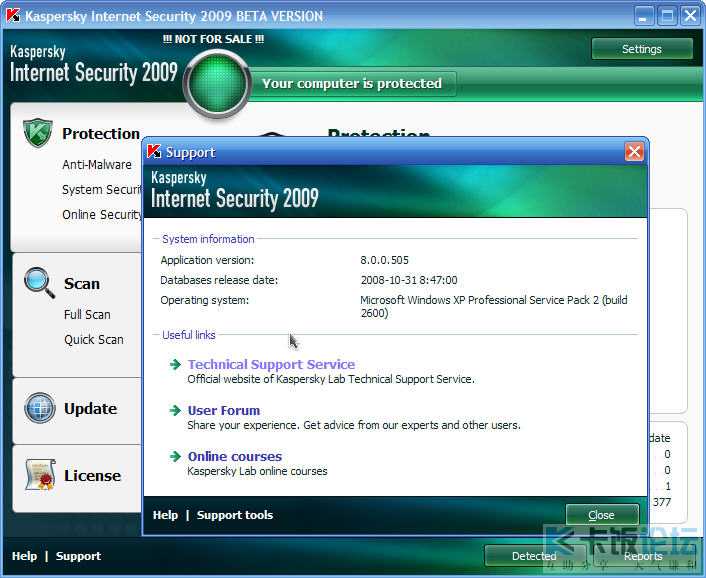Click Help in the Support dialog footer
This screenshot has width=706, height=578.
pyautogui.click(x=165, y=515)
